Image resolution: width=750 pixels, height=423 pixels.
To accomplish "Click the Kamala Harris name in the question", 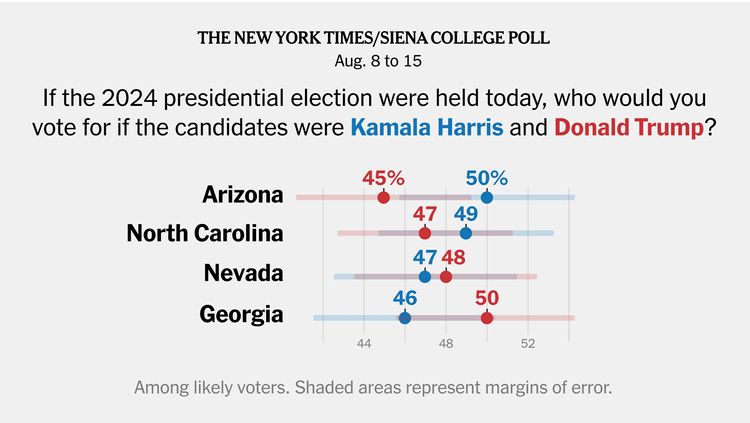I will coord(427,127).
